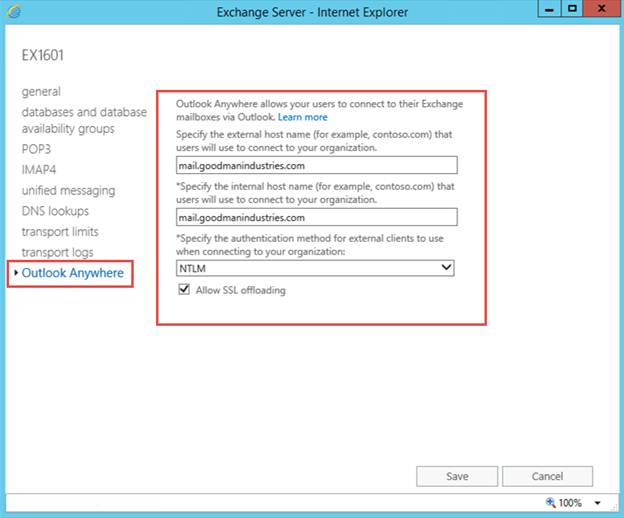
Task: Select the POP3 section
Action: click(x=36, y=149)
